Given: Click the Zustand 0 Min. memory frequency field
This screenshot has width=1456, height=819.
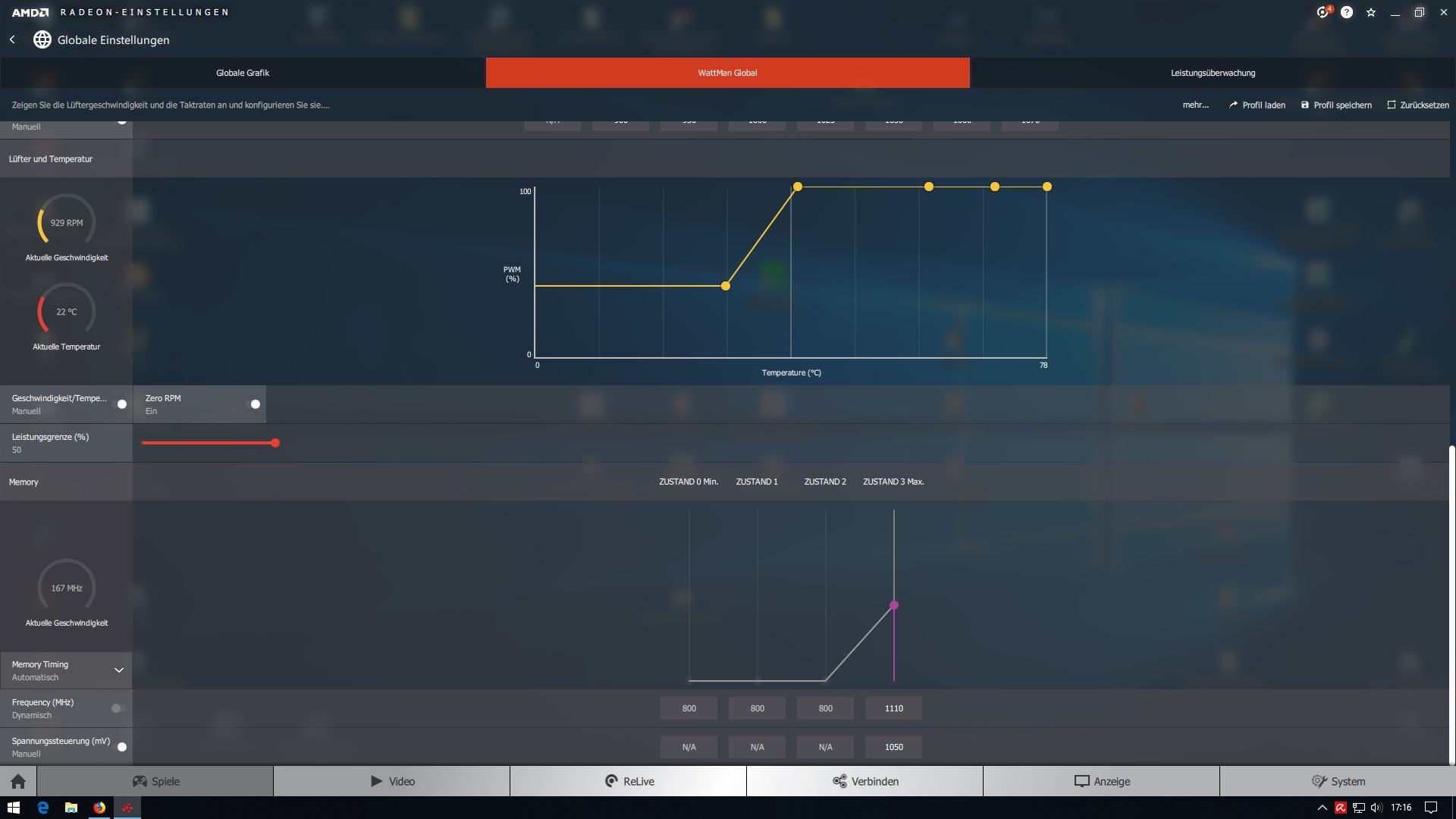Looking at the screenshot, I should [x=689, y=708].
